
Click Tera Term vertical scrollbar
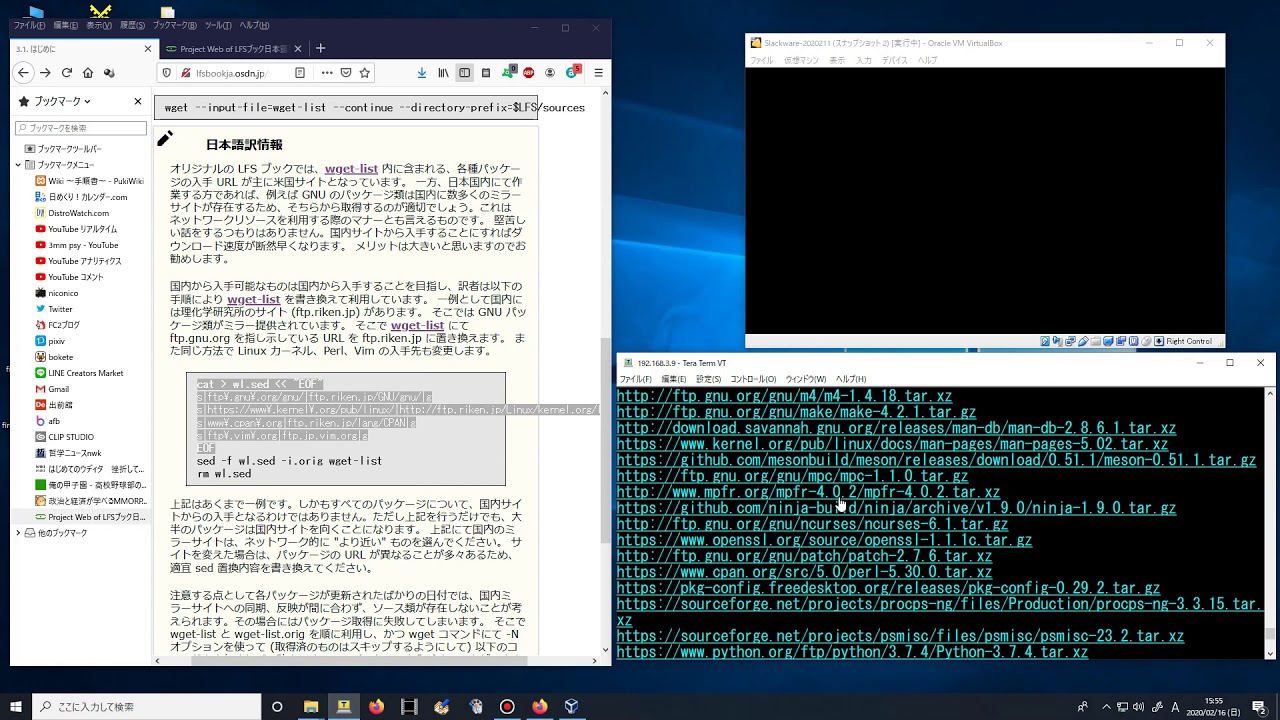click(x=1270, y=523)
